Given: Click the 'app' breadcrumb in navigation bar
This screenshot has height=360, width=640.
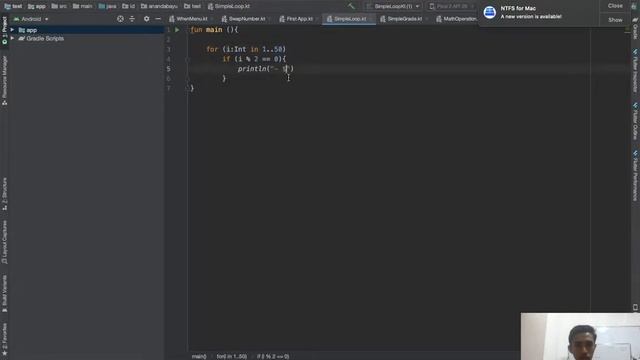Looking at the screenshot, I should click(x=37, y=7).
